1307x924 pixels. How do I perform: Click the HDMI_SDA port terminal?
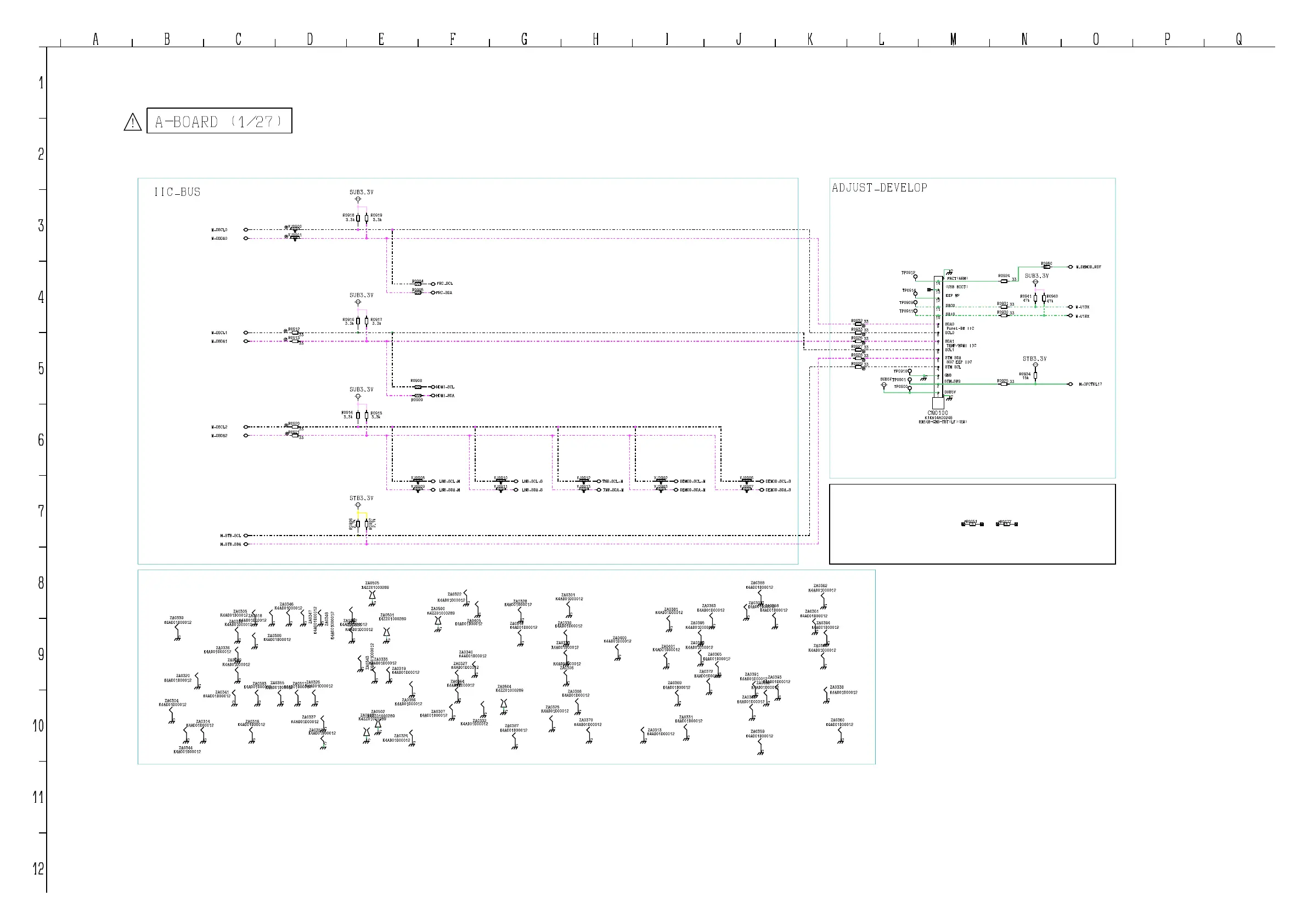click(433, 396)
